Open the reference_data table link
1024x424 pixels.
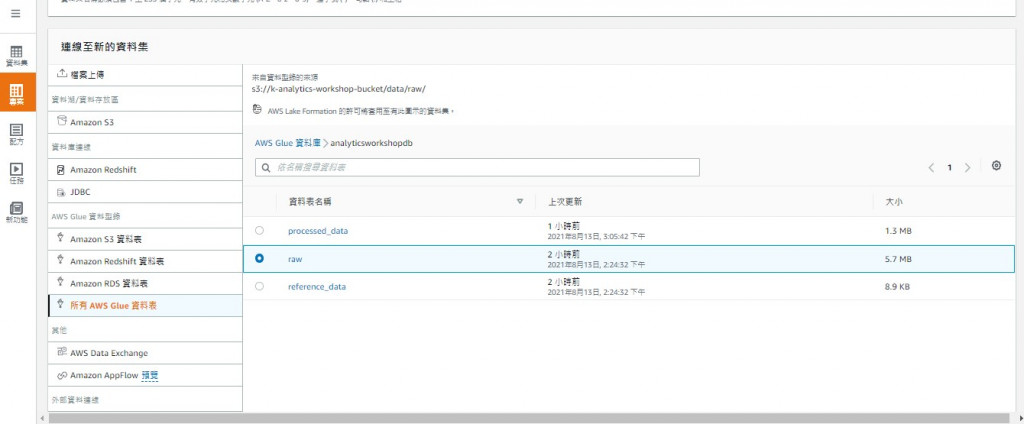click(x=317, y=287)
